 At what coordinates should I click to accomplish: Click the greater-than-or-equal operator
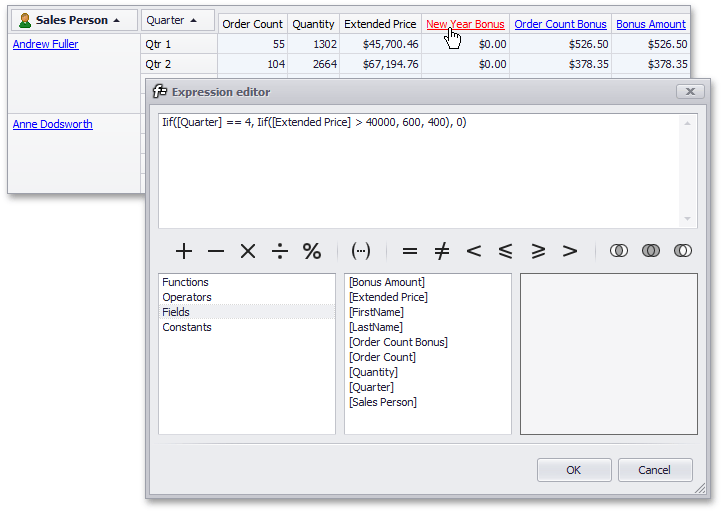[538, 251]
